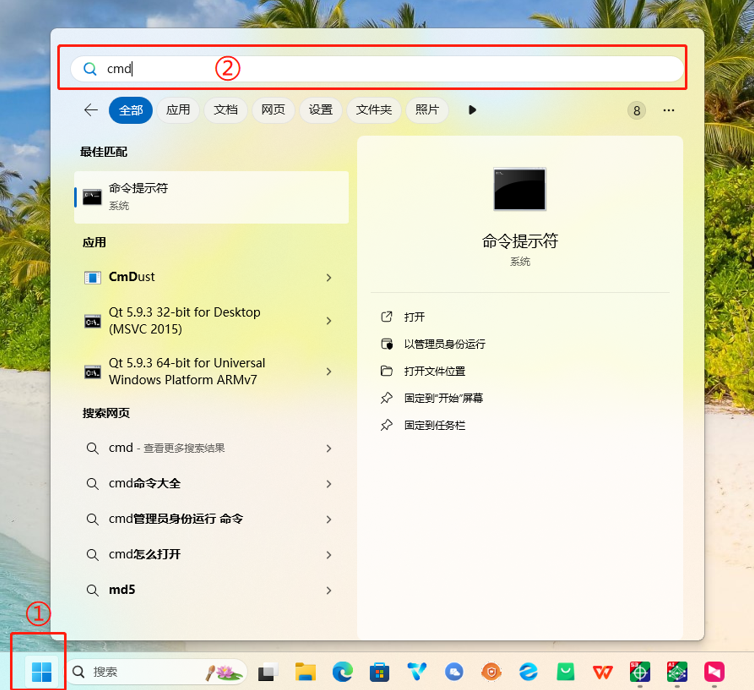Open Task View on the taskbar

267,672
